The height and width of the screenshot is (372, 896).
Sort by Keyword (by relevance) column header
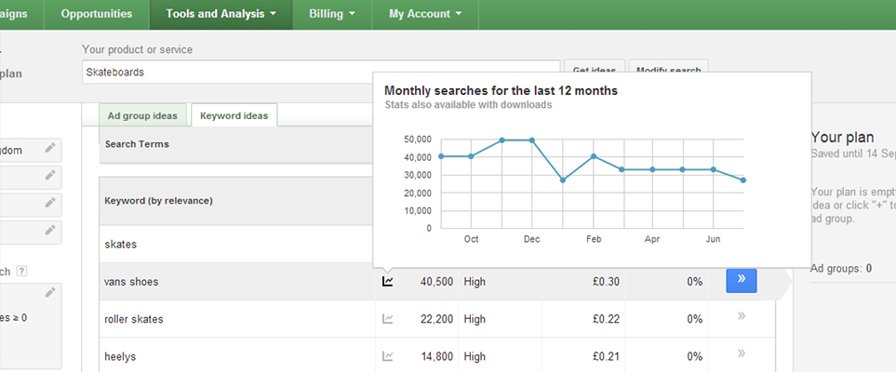pyautogui.click(x=158, y=201)
